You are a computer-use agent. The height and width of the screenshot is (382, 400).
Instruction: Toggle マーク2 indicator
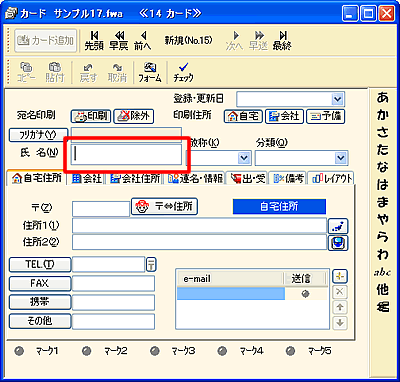tap(86, 351)
